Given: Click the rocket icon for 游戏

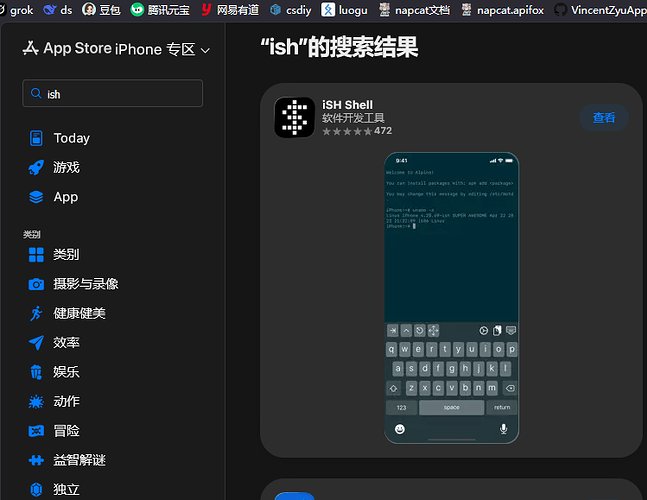Looking at the screenshot, I should [x=36, y=167].
